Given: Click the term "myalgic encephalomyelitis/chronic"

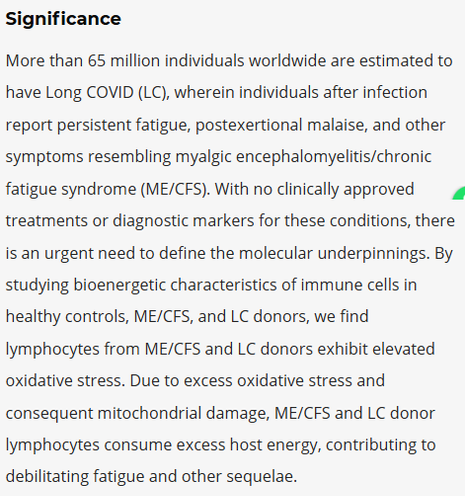Looking at the screenshot, I should [x=303, y=157].
